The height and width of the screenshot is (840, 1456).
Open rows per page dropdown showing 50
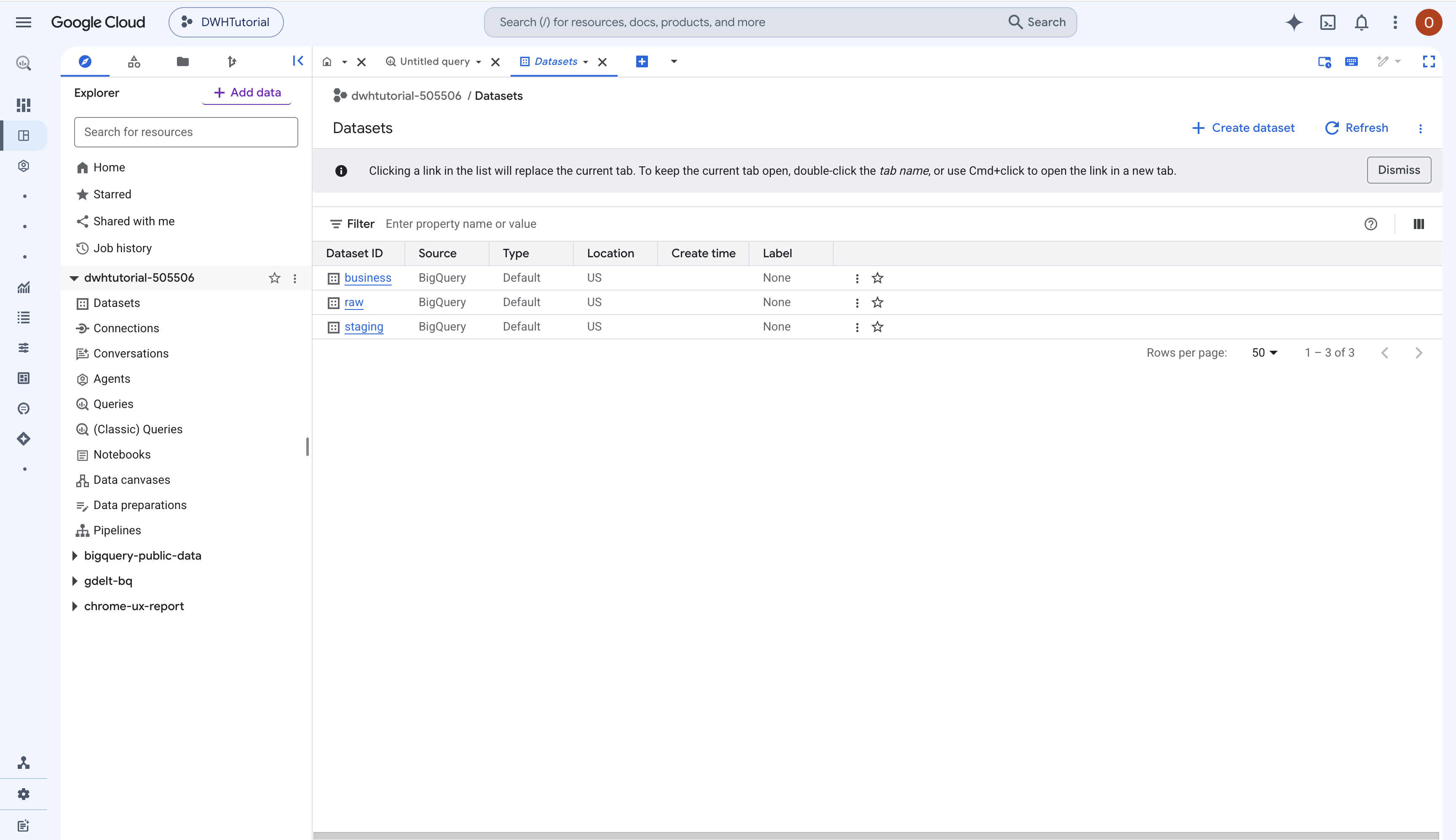(1264, 352)
